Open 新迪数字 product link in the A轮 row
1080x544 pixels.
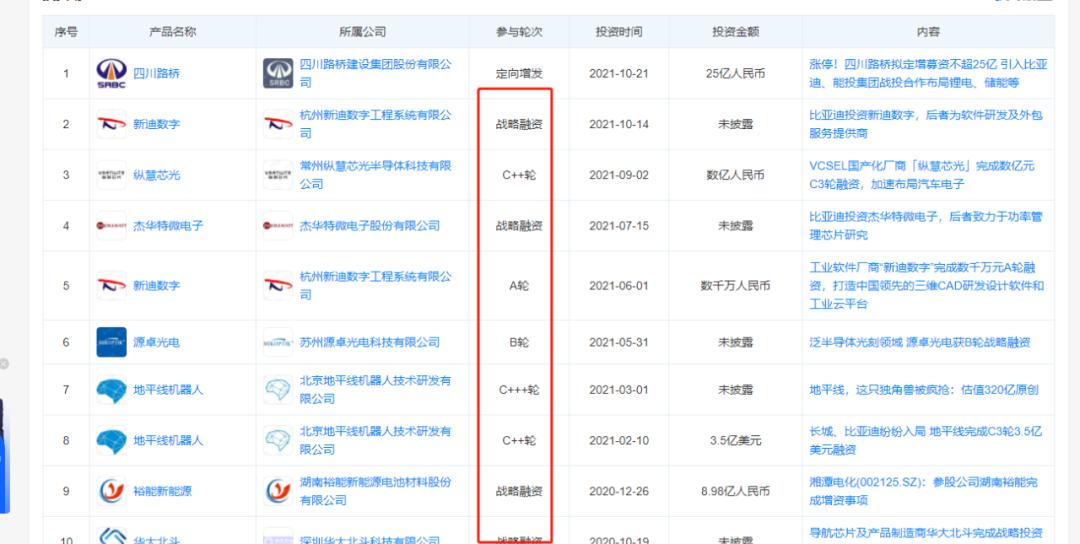[x=156, y=285]
